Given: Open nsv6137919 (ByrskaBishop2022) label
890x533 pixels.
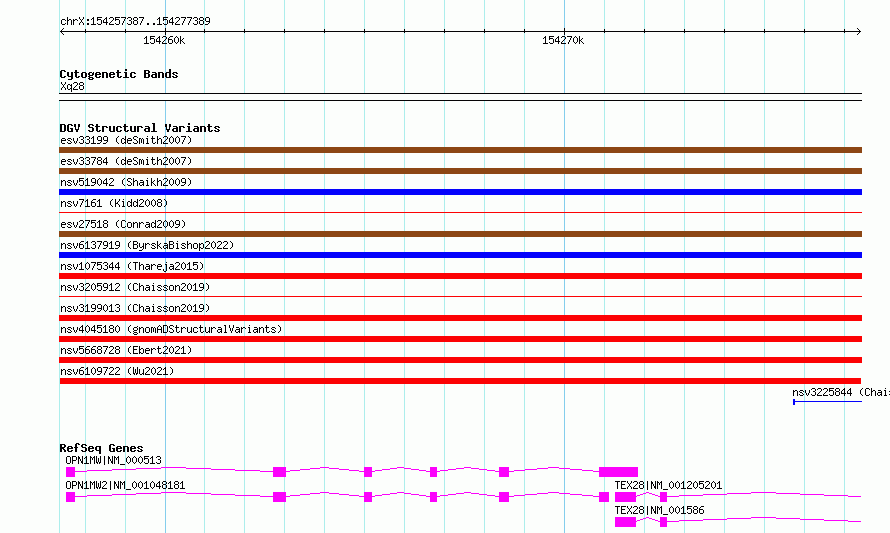Looking at the screenshot, I should click(147, 245).
